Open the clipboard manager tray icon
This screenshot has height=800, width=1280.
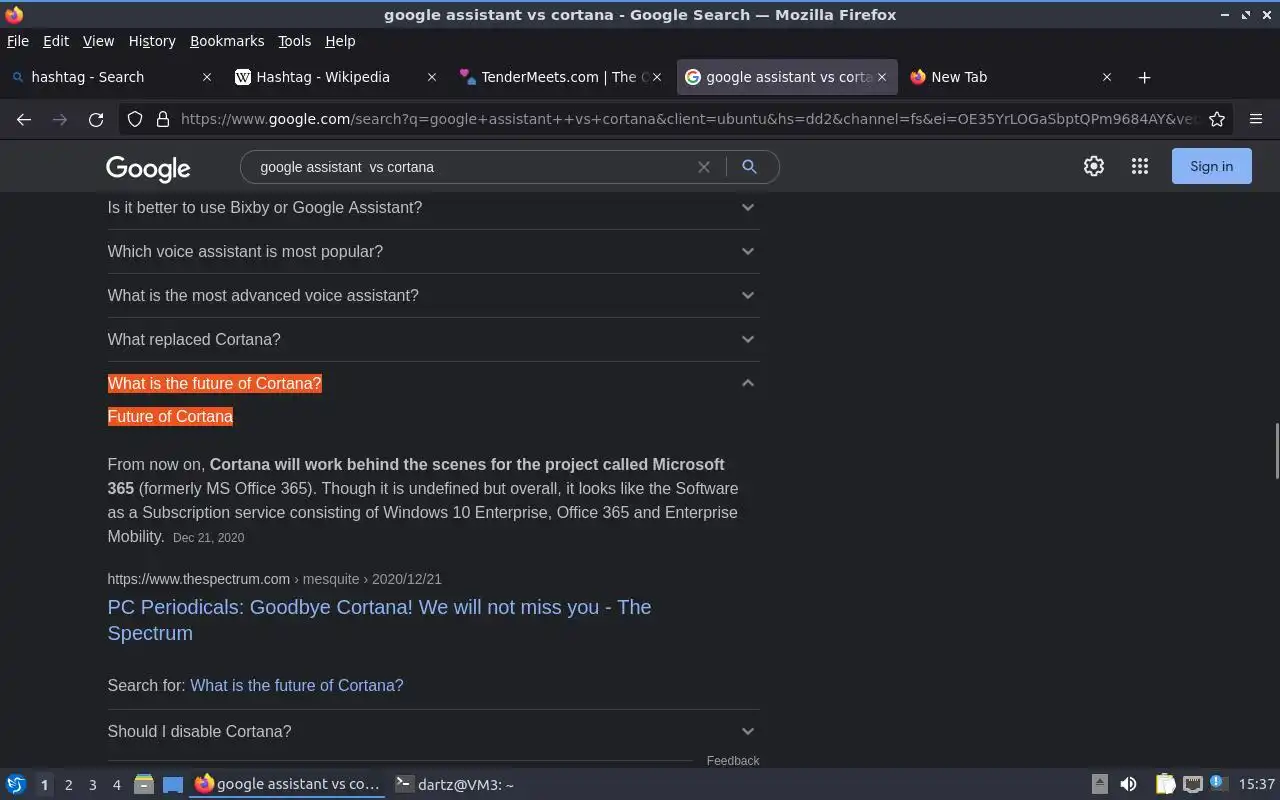1166,784
